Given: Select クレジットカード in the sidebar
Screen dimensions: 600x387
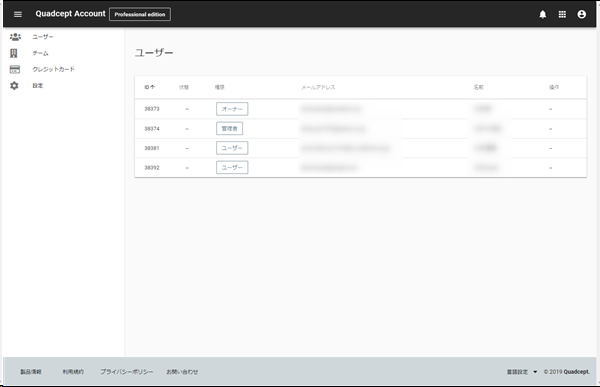Looking at the screenshot, I should pos(54,69).
